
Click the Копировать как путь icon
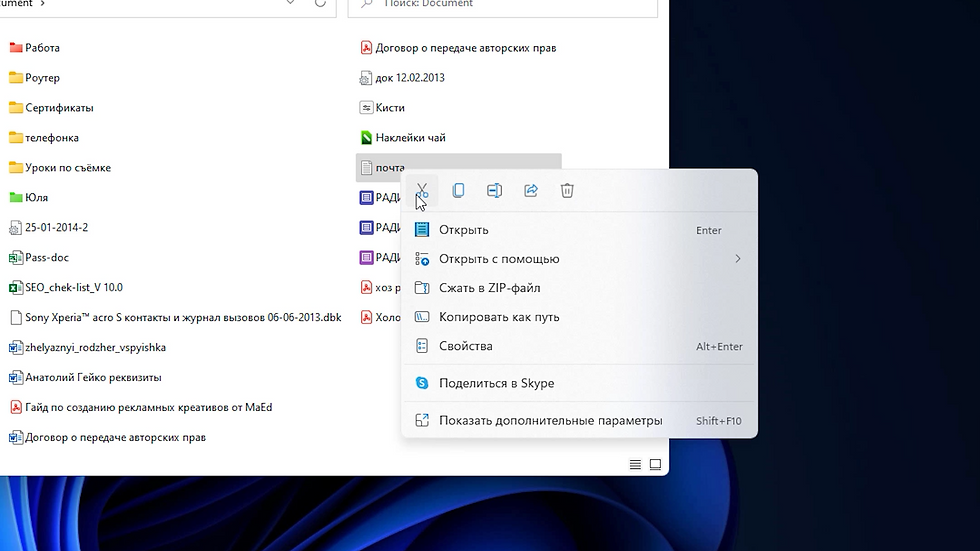click(422, 317)
